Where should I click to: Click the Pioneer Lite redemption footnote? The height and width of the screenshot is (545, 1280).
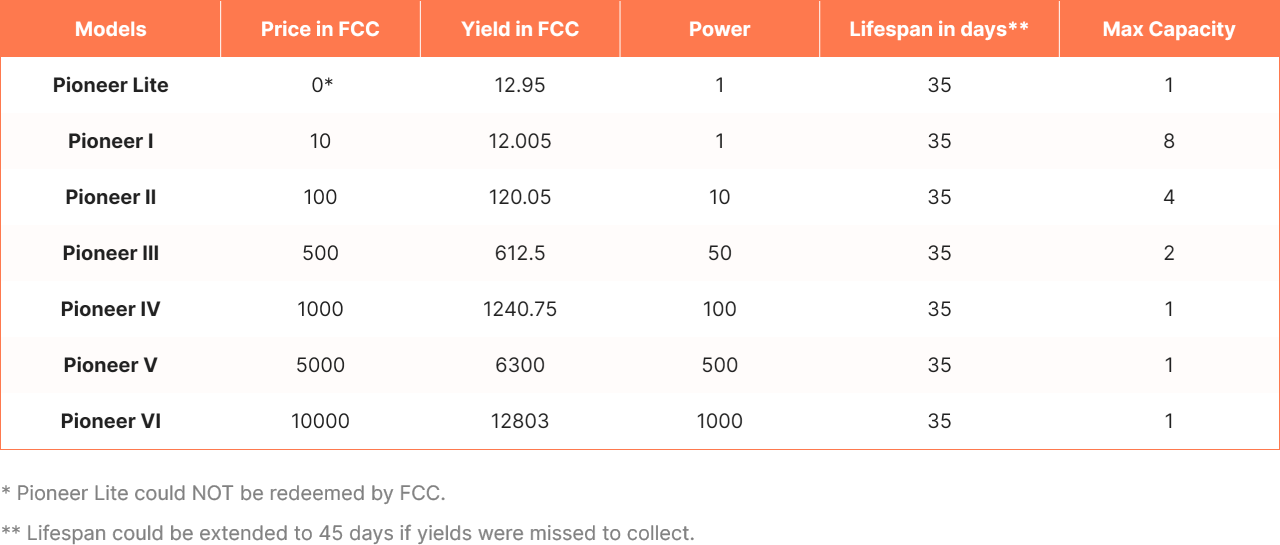224,493
